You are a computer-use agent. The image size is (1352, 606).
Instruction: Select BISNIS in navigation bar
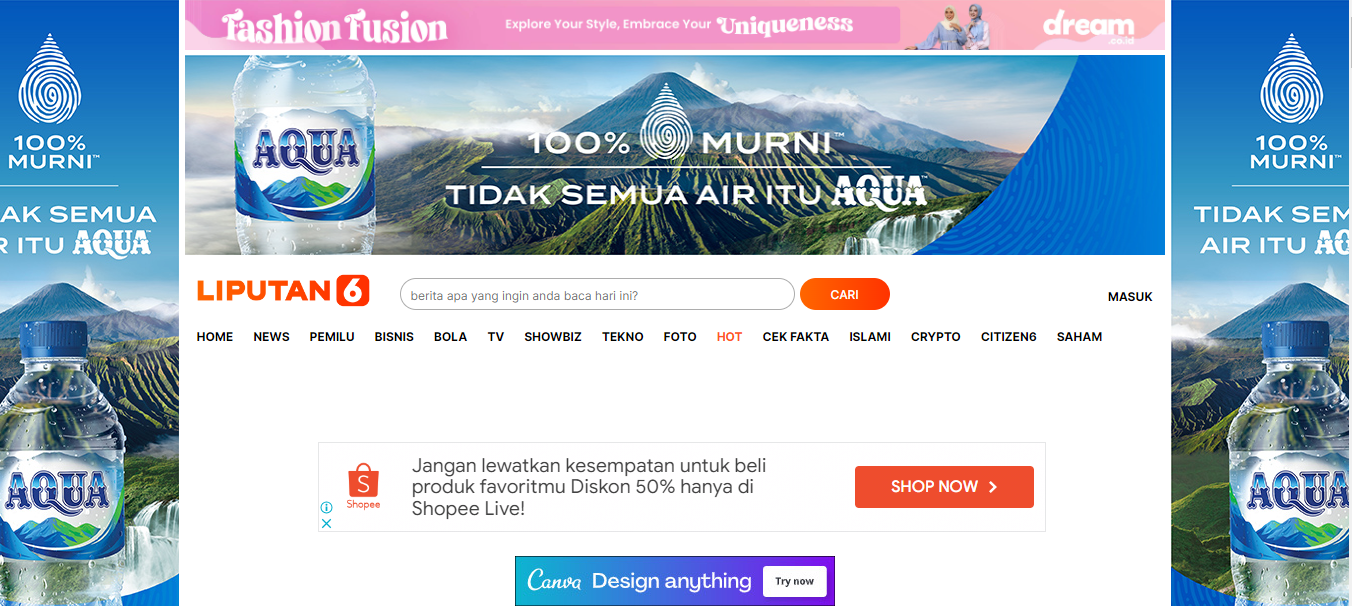(x=394, y=337)
